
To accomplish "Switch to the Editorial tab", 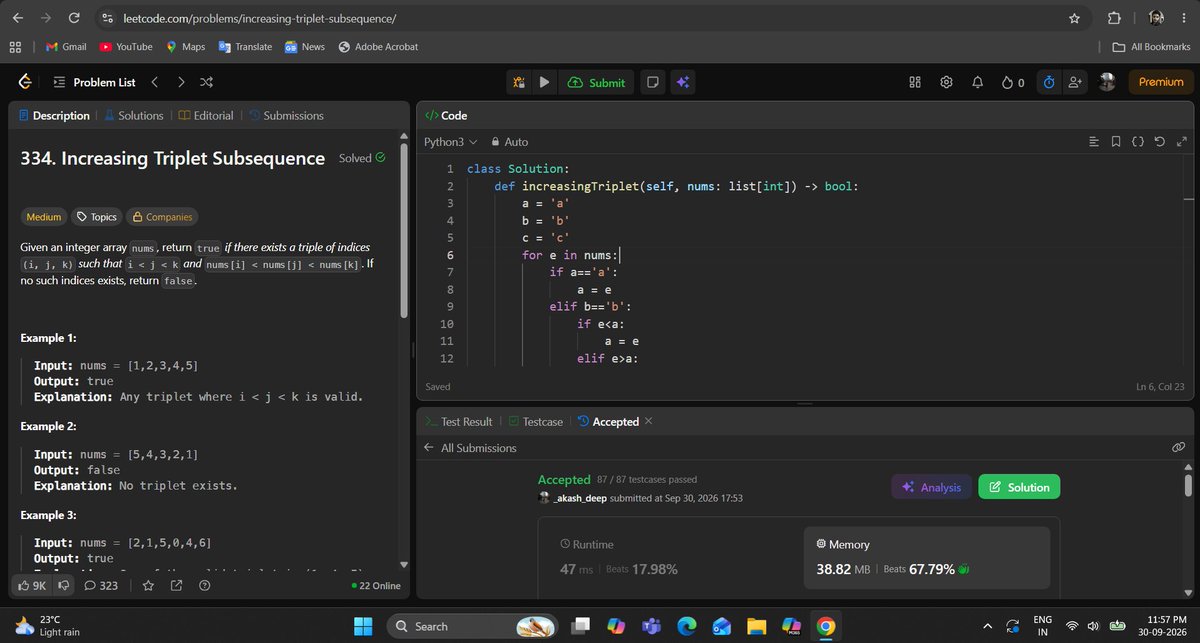I will [205, 116].
